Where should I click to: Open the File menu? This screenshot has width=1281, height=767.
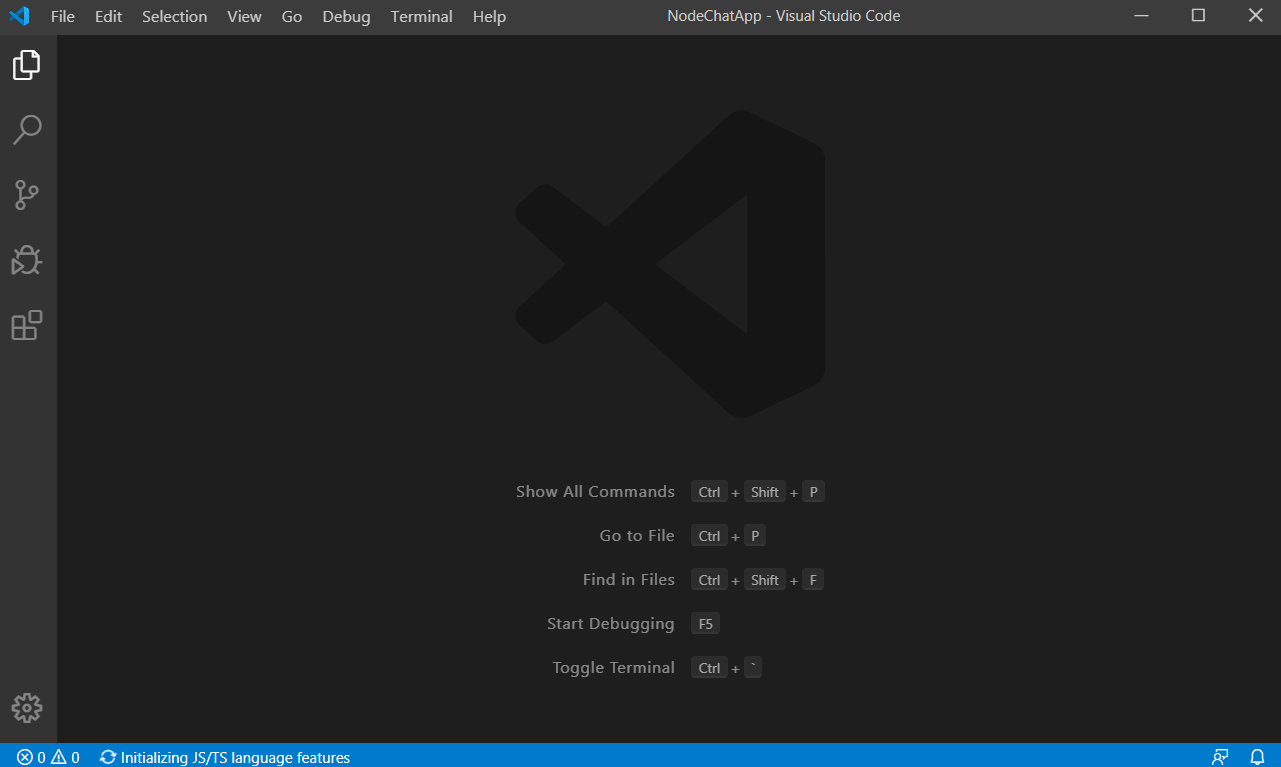[63, 16]
